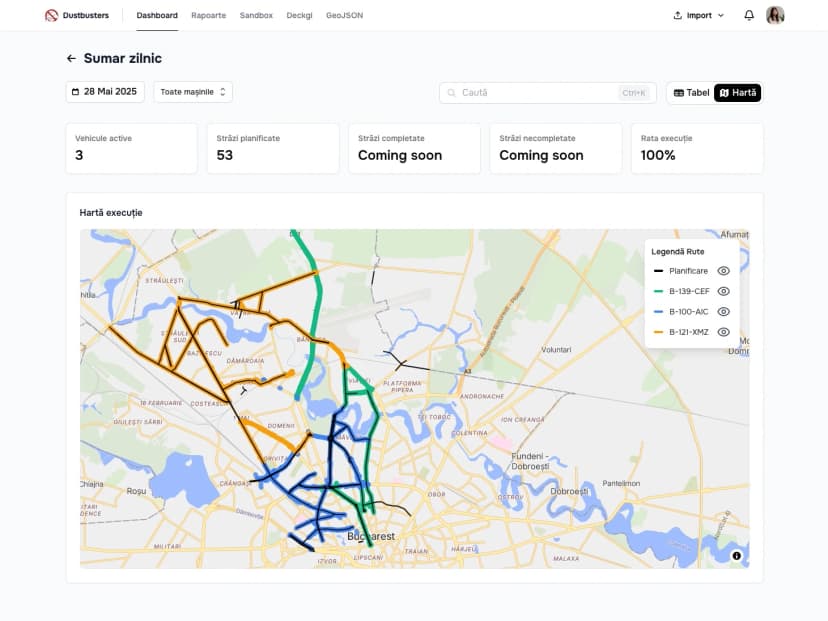This screenshot has height=621, width=828.
Task: Open the Toate mașinile vehicle selector
Action: click(192, 91)
